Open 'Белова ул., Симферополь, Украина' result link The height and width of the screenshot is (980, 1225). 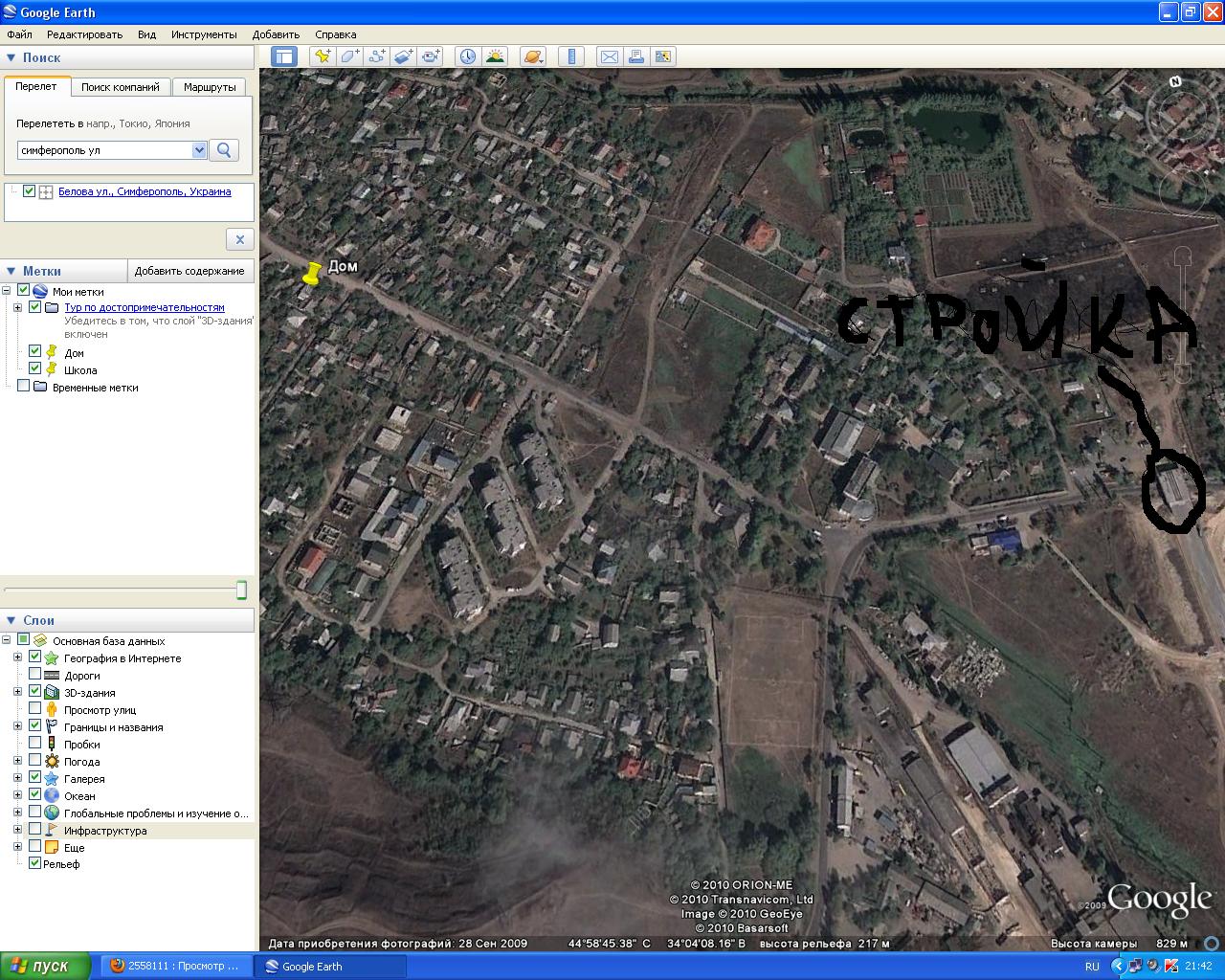(145, 191)
